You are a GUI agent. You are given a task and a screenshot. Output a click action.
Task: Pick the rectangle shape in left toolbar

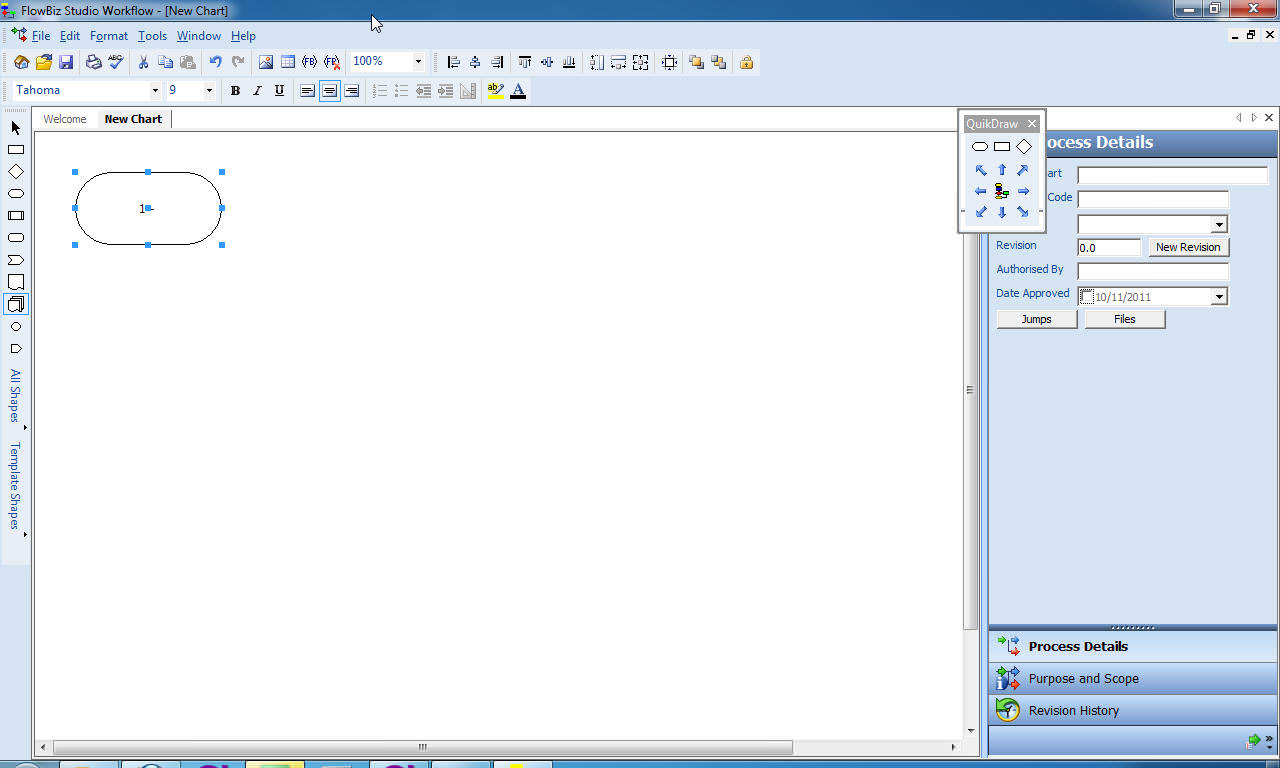click(x=15, y=150)
